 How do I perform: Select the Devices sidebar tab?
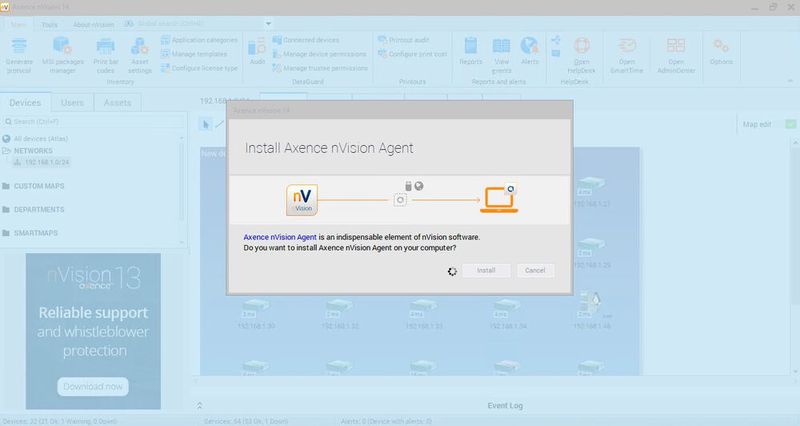point(25,103)
